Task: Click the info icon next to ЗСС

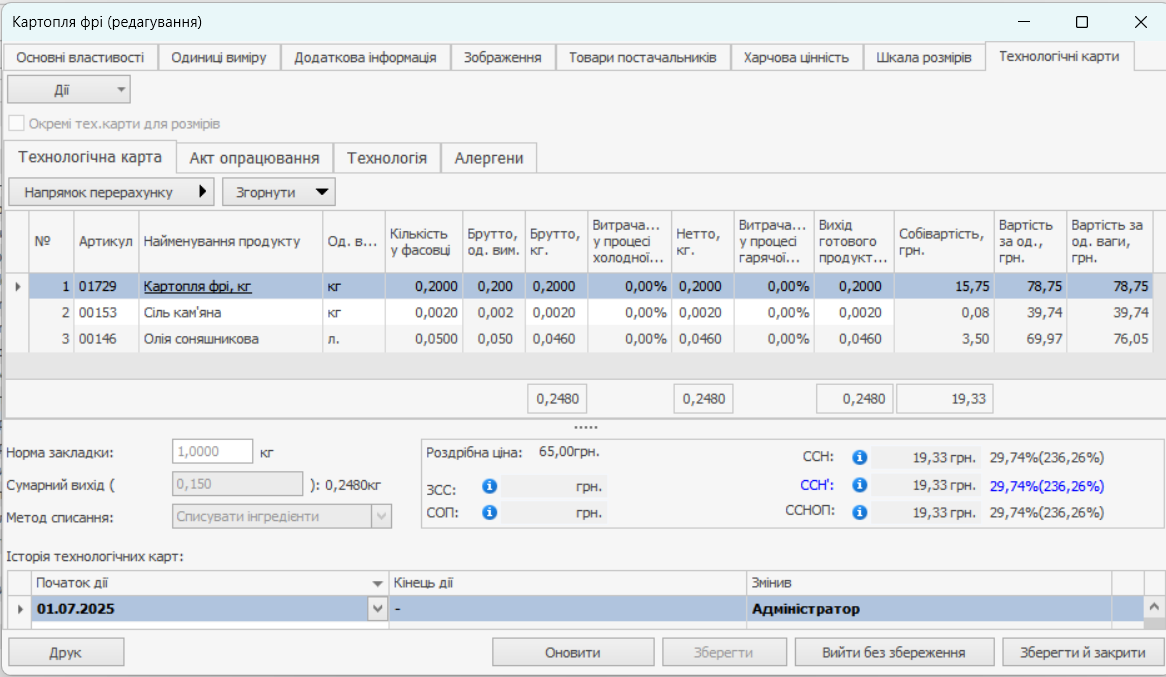Action: (x=489, y=487)
